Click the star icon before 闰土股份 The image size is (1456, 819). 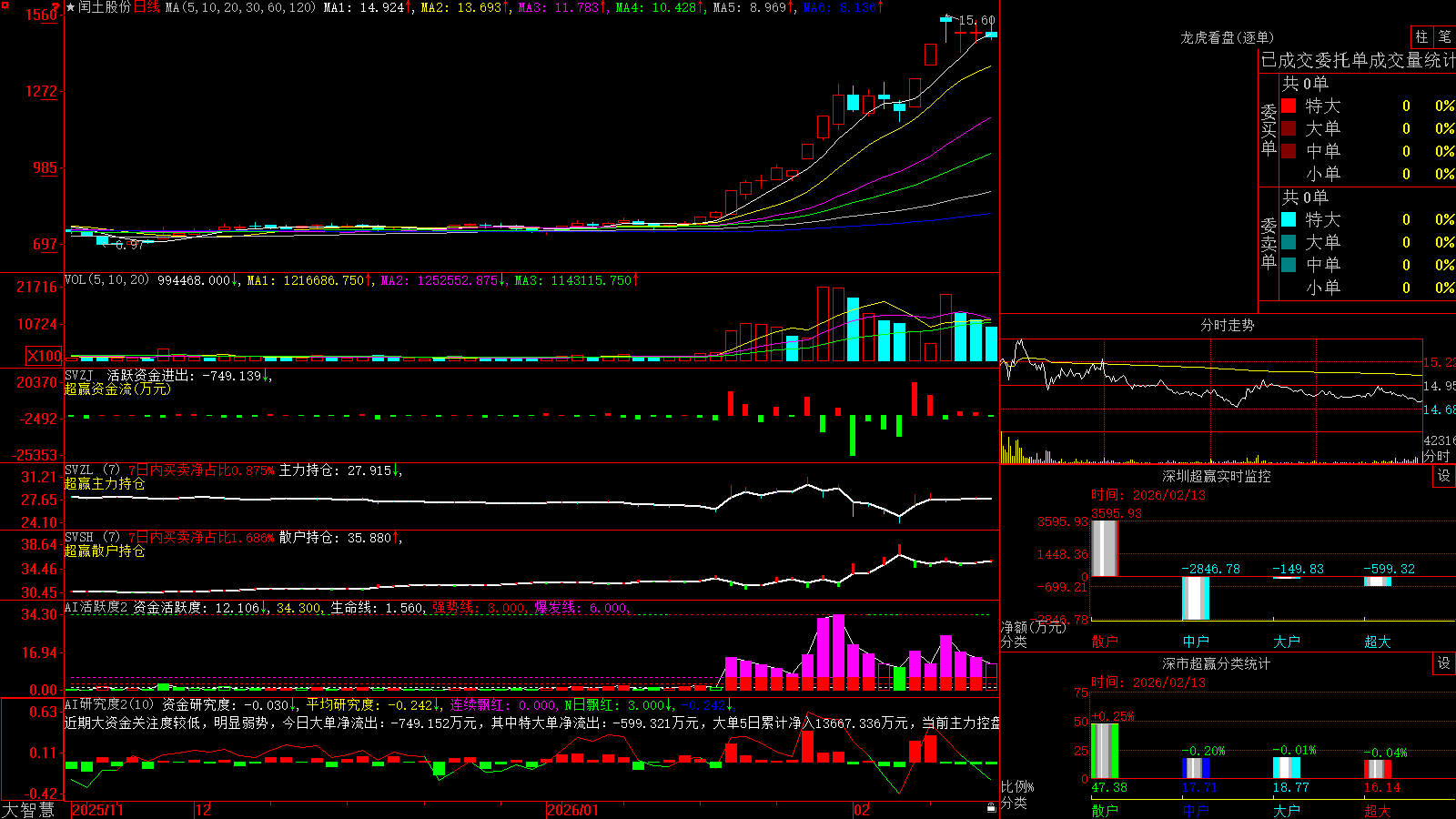pyautogui.click(x=71, y=7)
